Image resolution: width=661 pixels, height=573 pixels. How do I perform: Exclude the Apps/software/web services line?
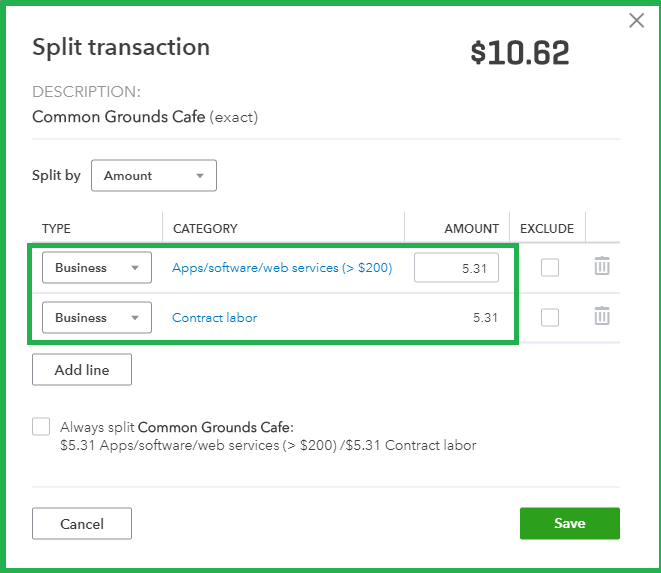coord(550,267)
